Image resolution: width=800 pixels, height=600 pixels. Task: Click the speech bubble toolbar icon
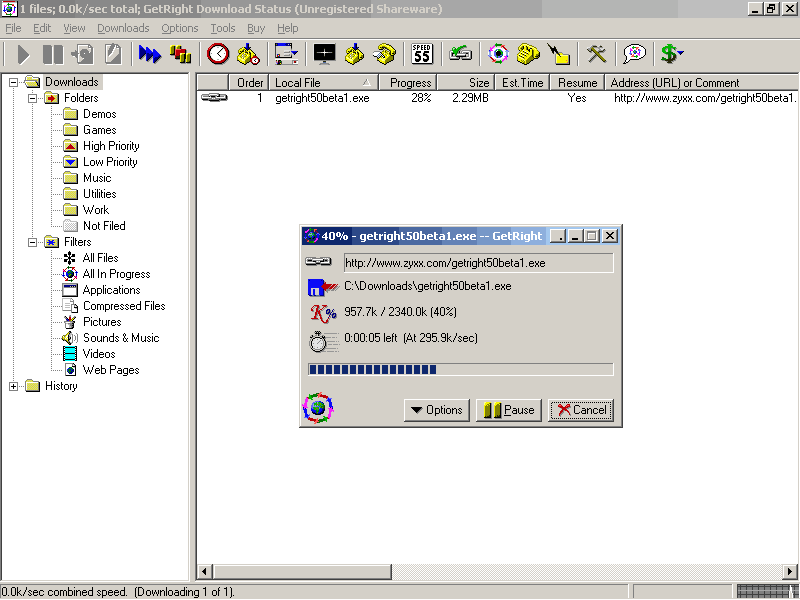pos(633,54)
